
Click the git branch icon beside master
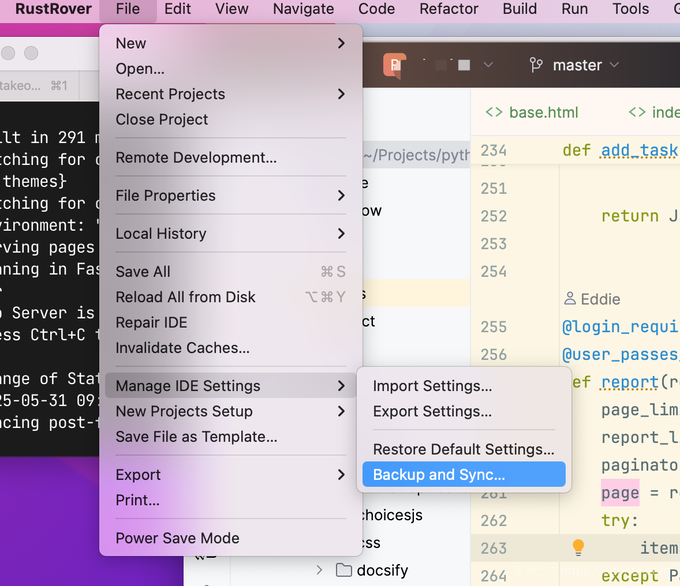tap(536, 65)
